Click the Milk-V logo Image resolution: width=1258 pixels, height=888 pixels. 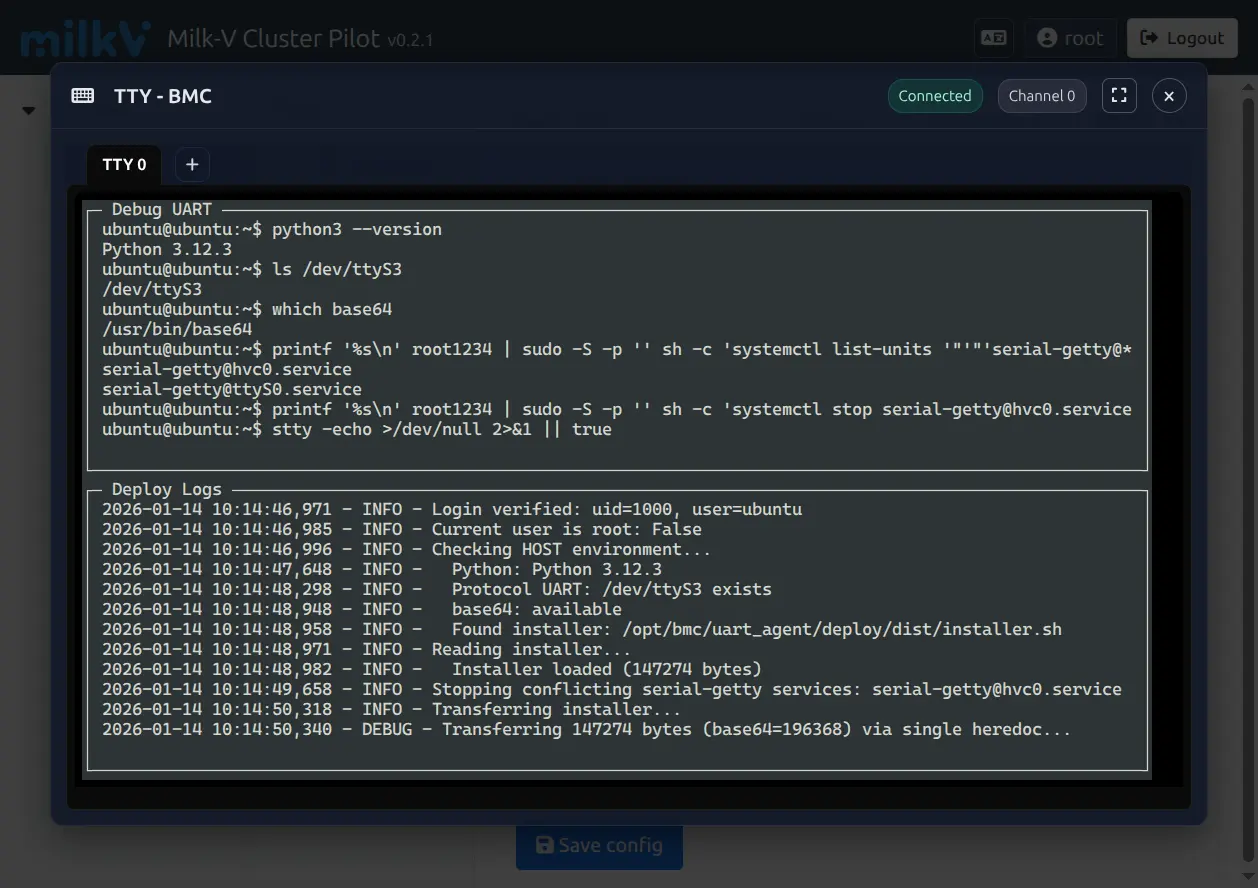point(86,38)
